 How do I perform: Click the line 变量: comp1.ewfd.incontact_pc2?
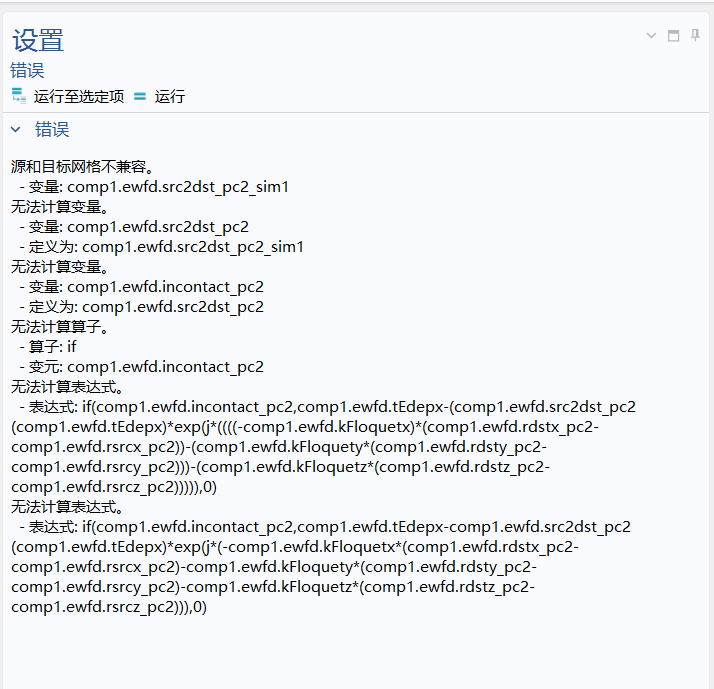point(141,287)
